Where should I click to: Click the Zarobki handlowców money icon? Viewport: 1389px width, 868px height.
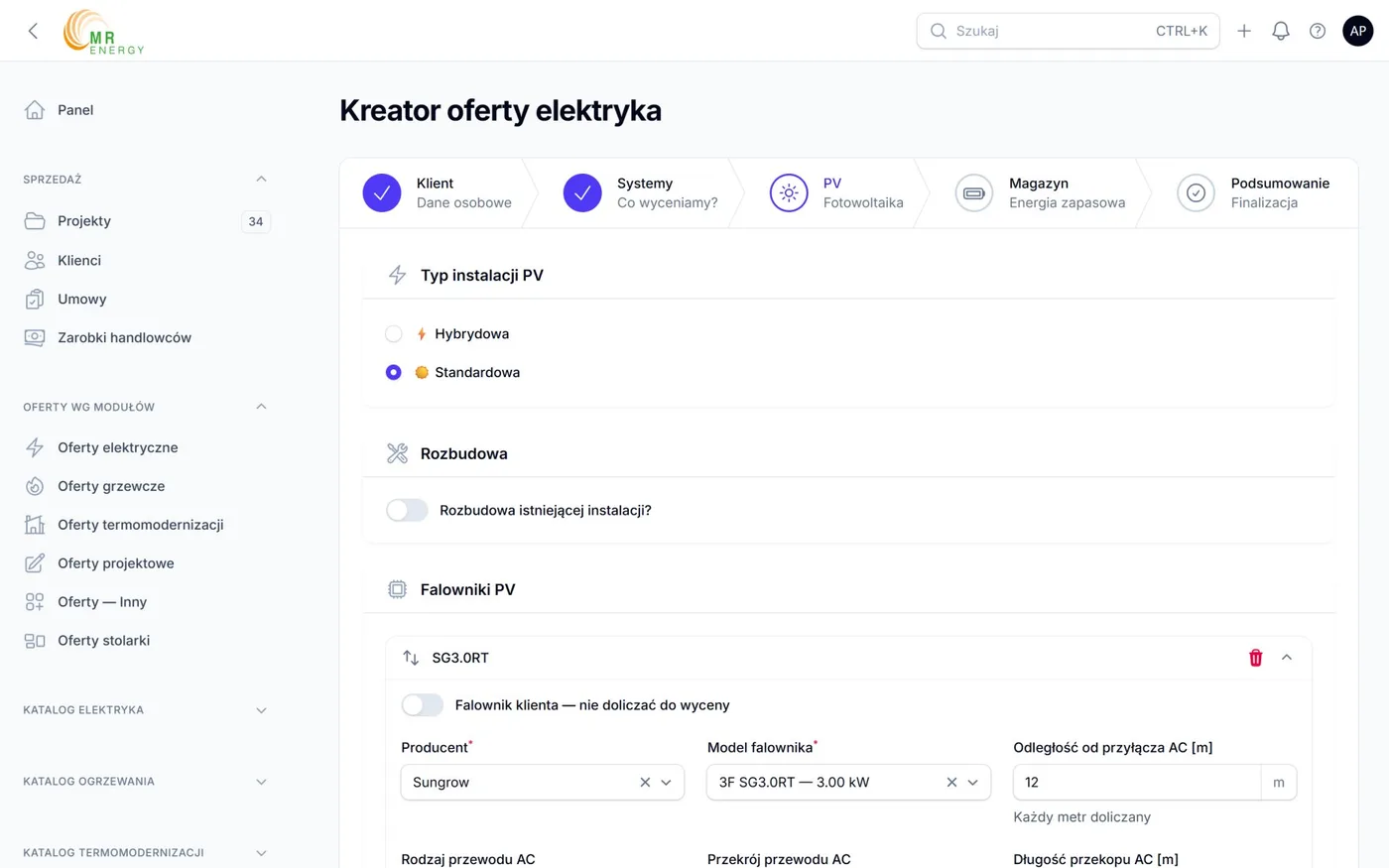coord(35,337)
